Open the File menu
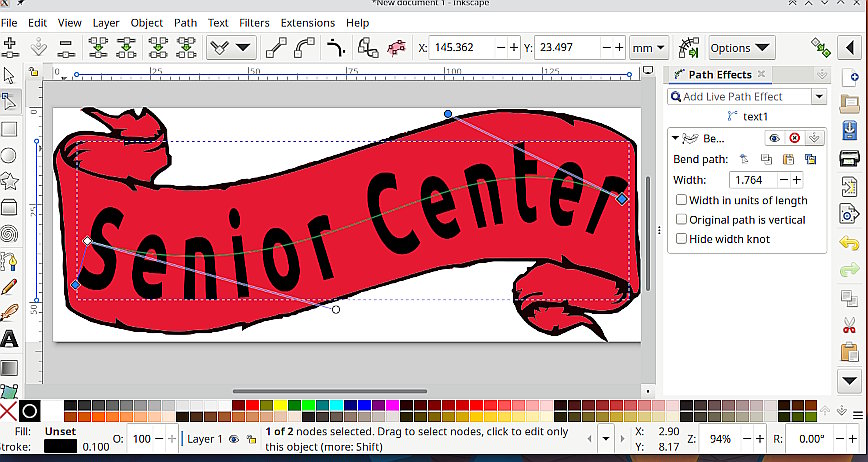 pos(9,23)
